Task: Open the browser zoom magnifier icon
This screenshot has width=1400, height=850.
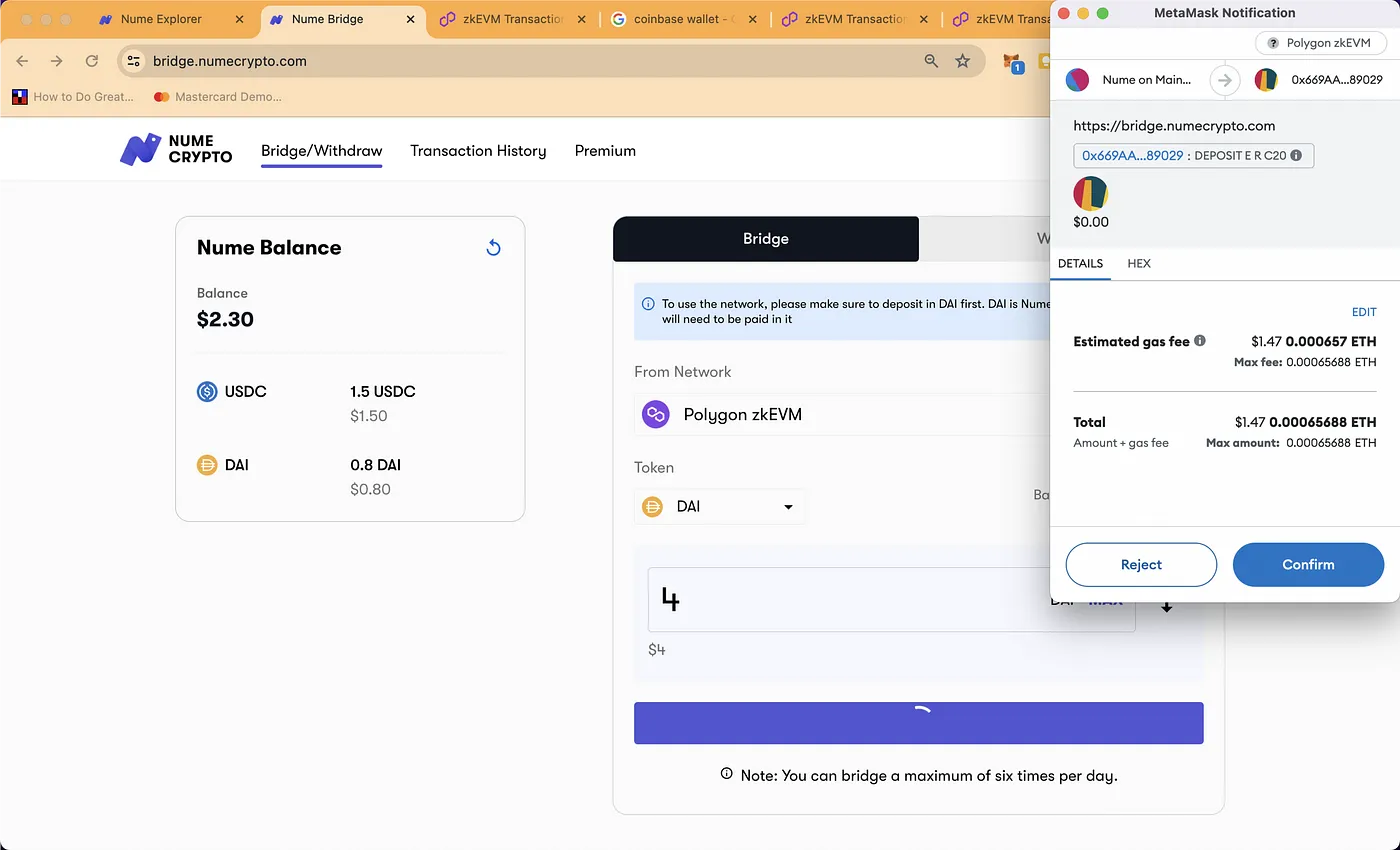Action: [931, 61]
